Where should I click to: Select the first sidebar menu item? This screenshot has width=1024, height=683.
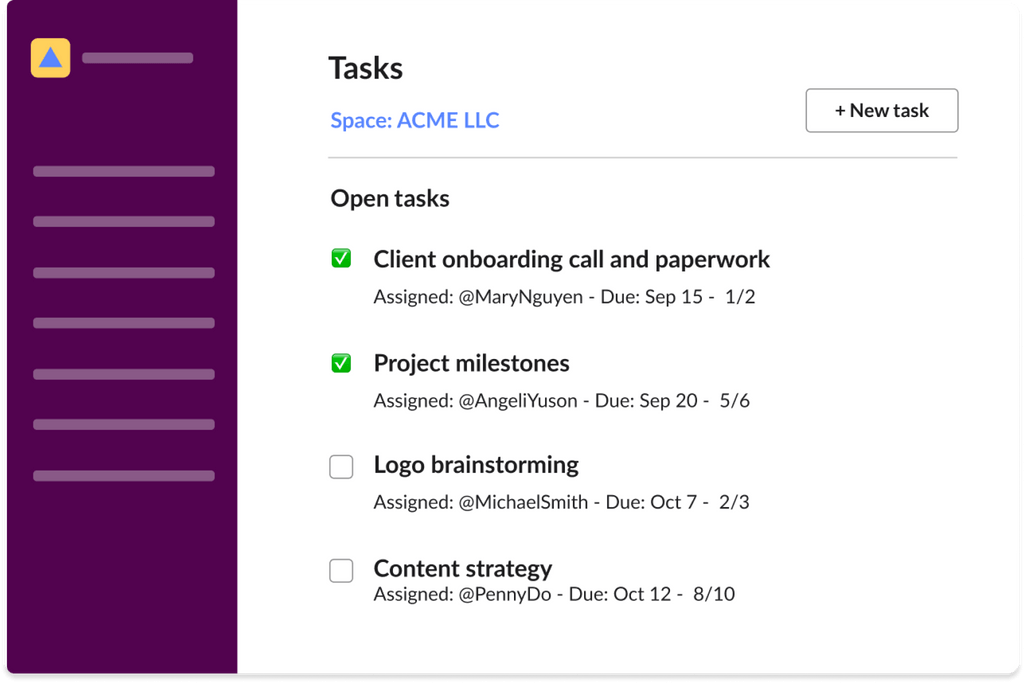point(124,171)
